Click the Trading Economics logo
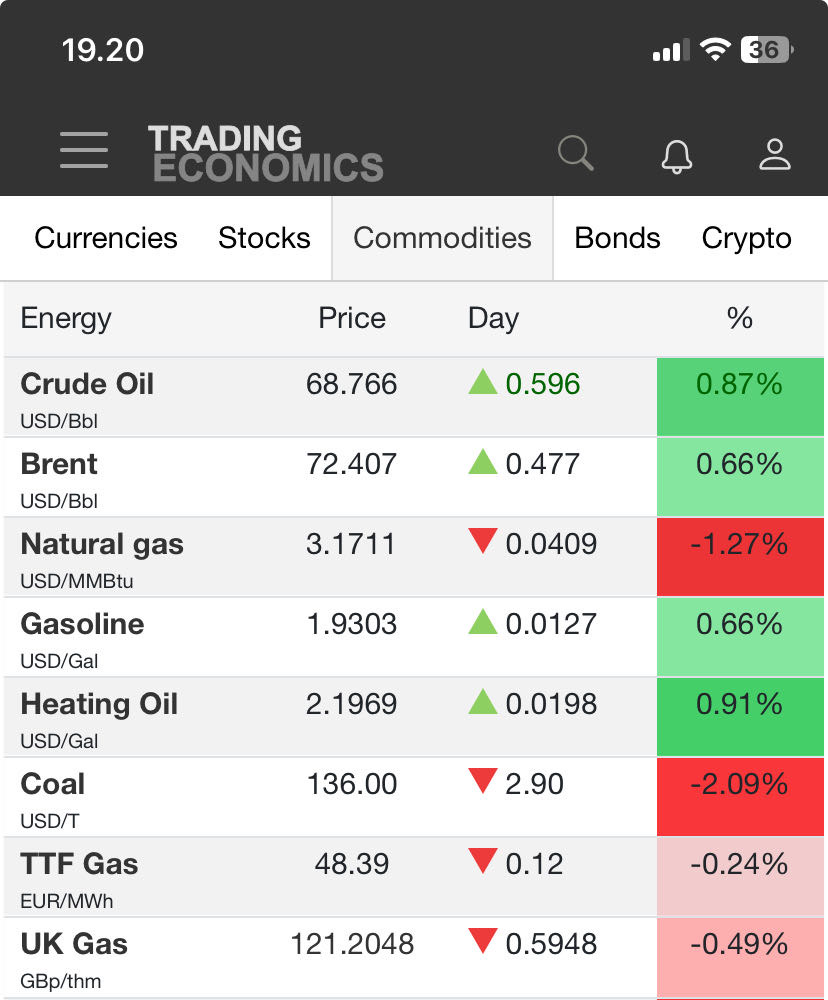Image resolution: width=828 pixels, height=1000 pixels. pyautogui.click(x=266, y=153)
